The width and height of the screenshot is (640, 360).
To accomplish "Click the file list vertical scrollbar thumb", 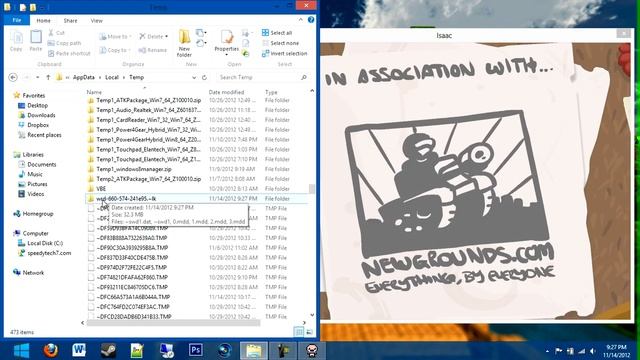I will click(x=312, y=189).
